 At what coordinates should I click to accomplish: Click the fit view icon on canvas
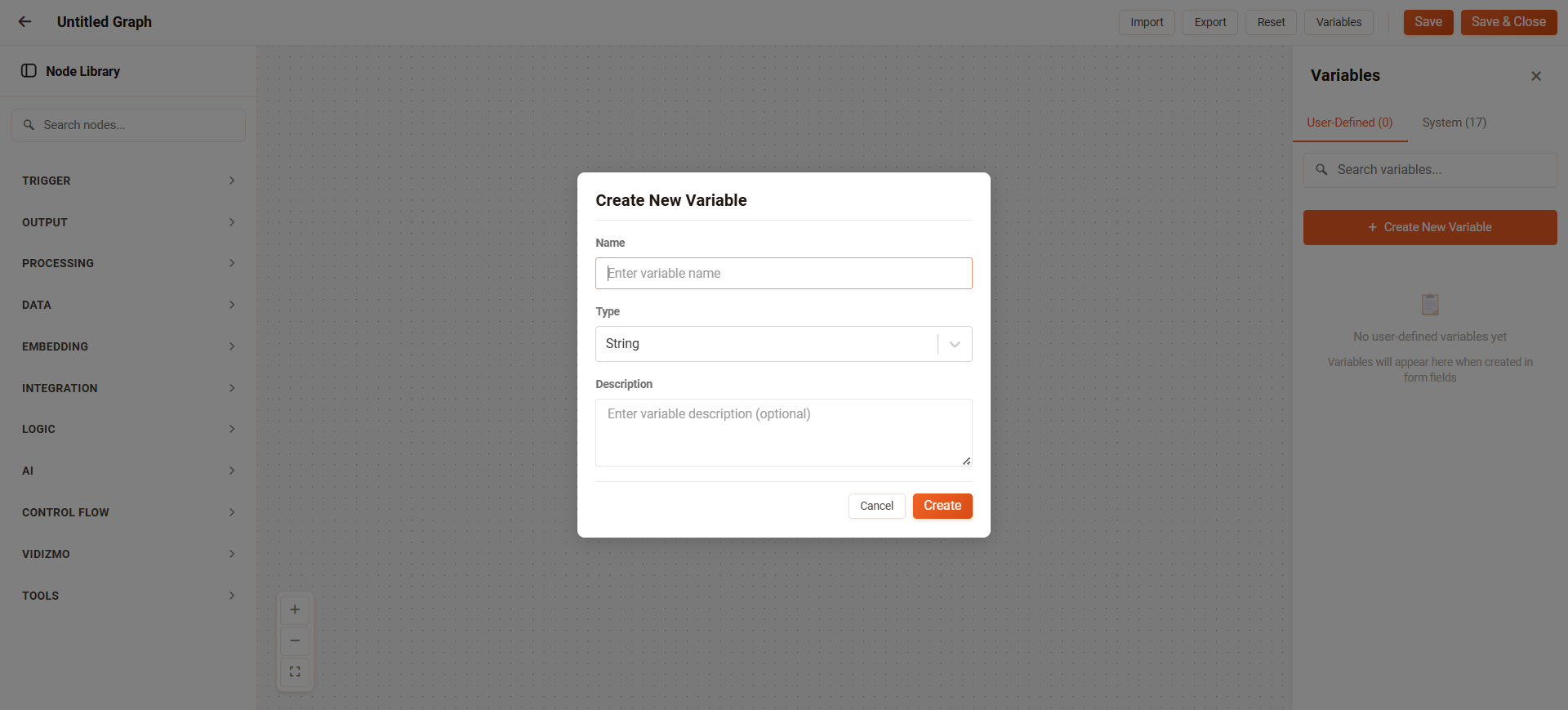[295, 672]
